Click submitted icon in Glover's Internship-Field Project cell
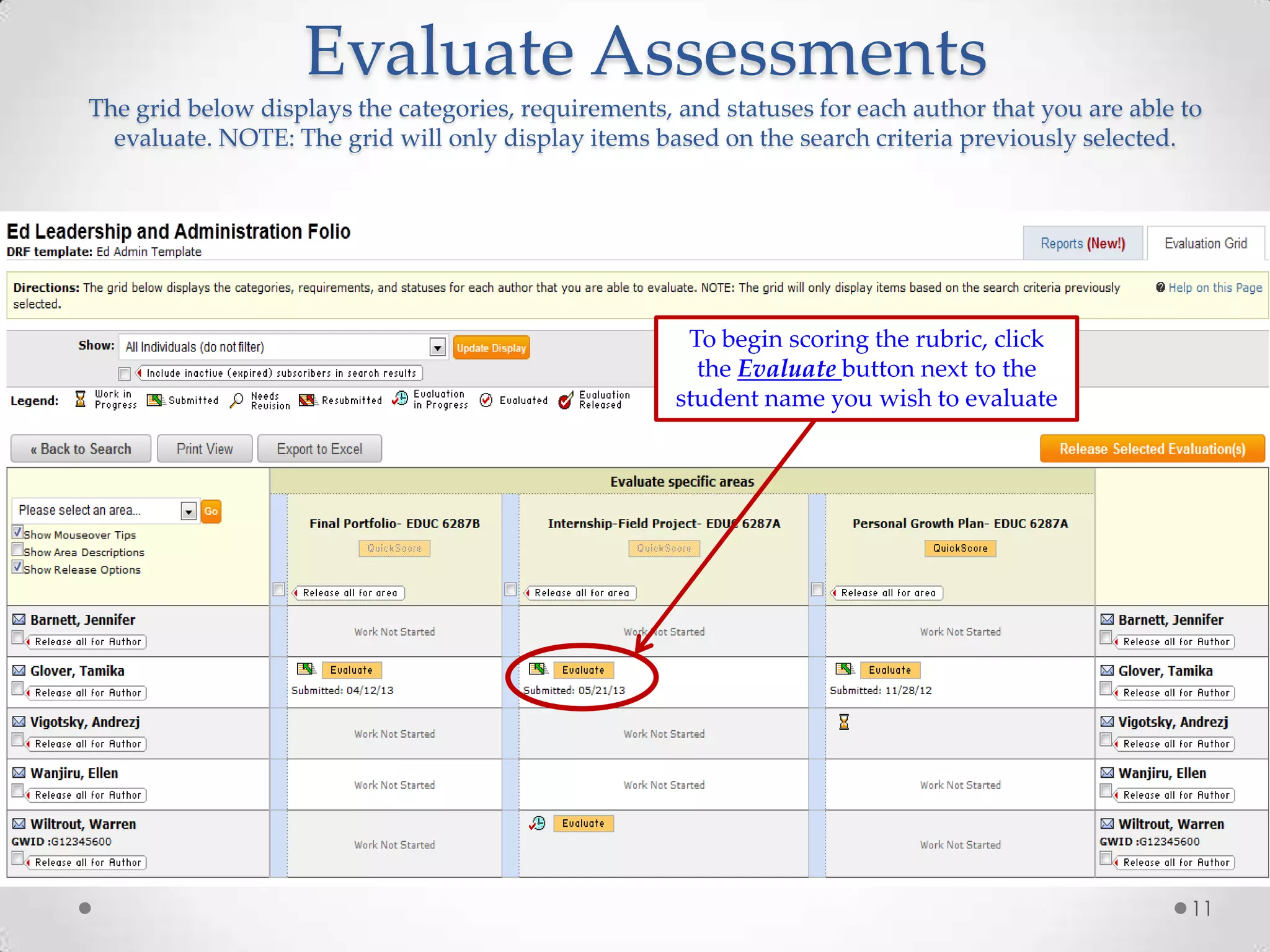The height and width of the screenshot is (952, 1270). coord(538,669)
